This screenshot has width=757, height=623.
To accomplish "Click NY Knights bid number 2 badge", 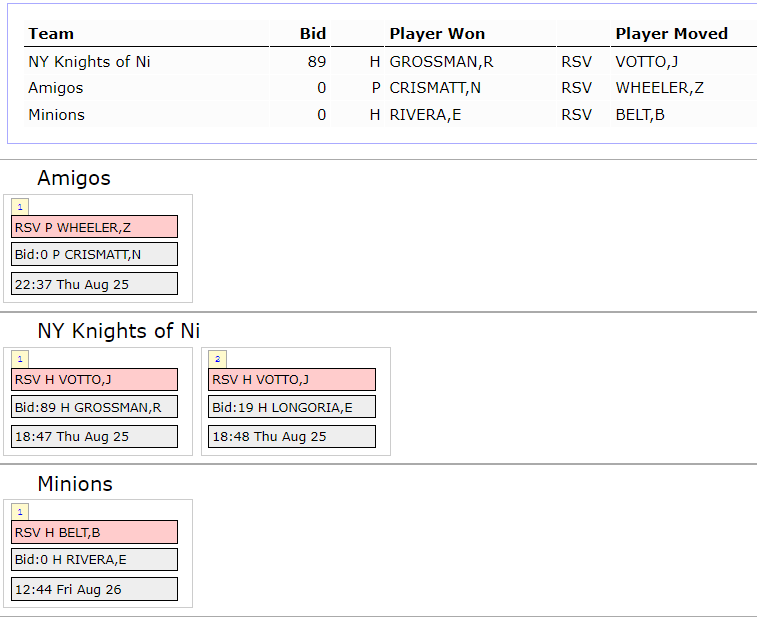I will [x=217, y=359].
